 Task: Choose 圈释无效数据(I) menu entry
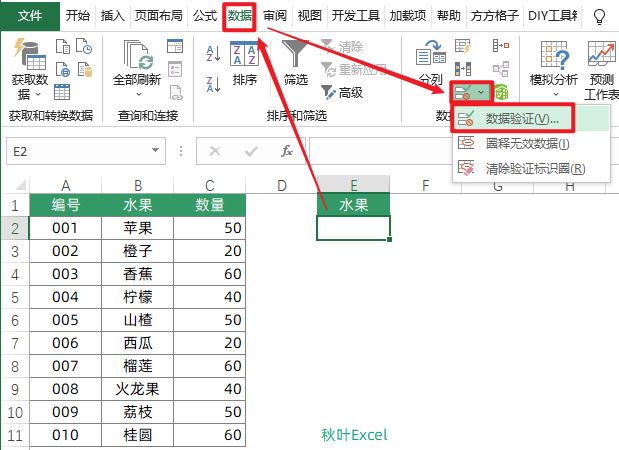[531, 143]
